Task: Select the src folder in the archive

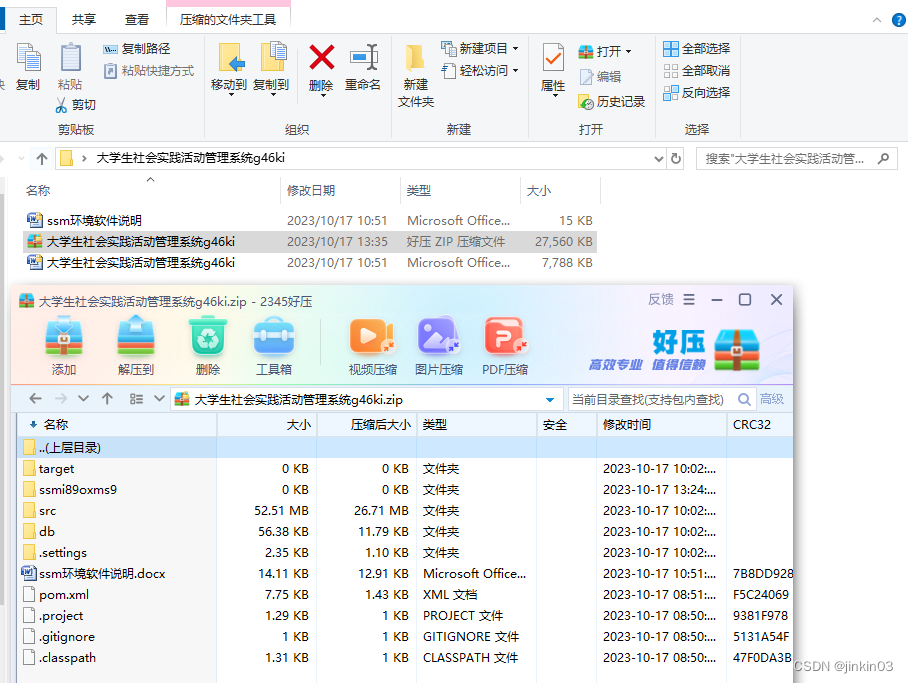Action: (47, 511)
